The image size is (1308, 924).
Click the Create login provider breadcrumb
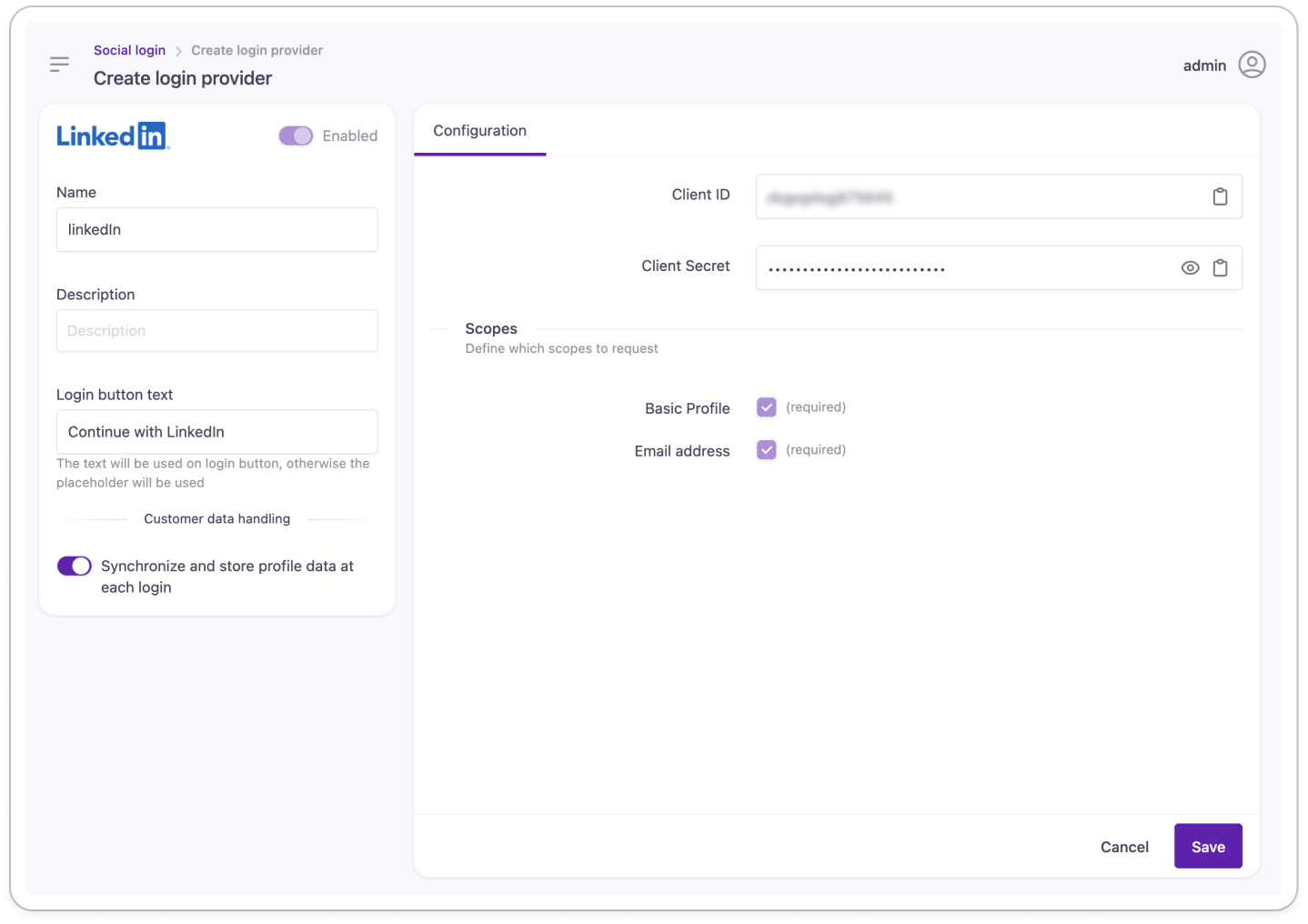257,50
